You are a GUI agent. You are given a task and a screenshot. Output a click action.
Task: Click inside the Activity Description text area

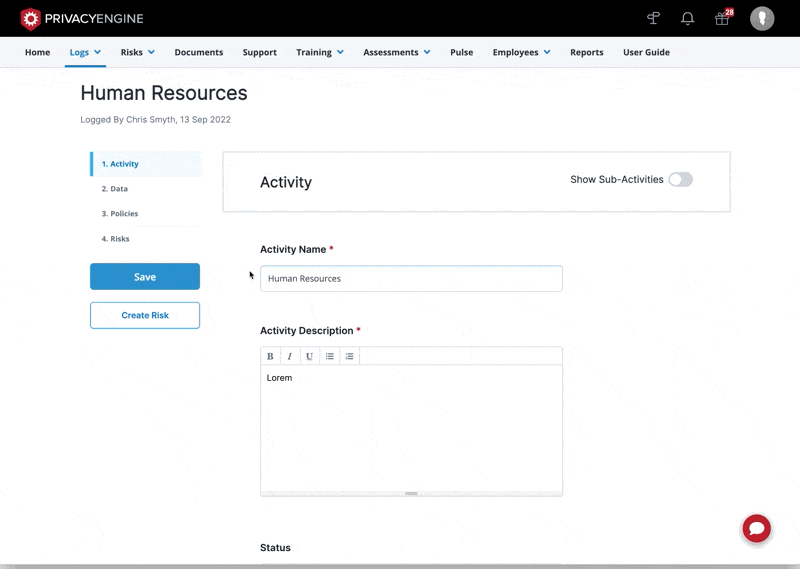click(411, 428)
